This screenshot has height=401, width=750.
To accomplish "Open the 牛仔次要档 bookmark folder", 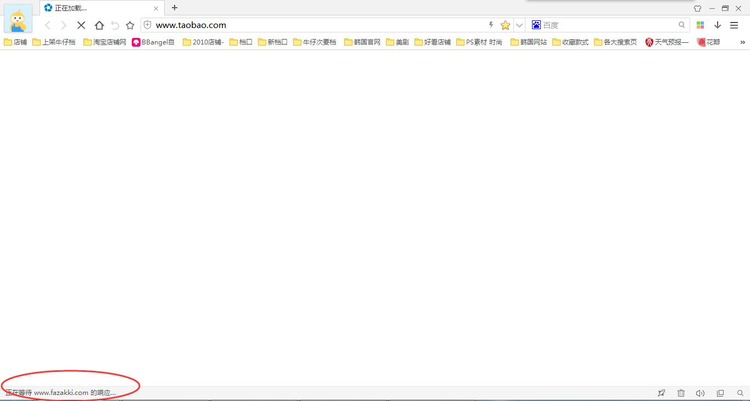I will [x=315, y=42].
